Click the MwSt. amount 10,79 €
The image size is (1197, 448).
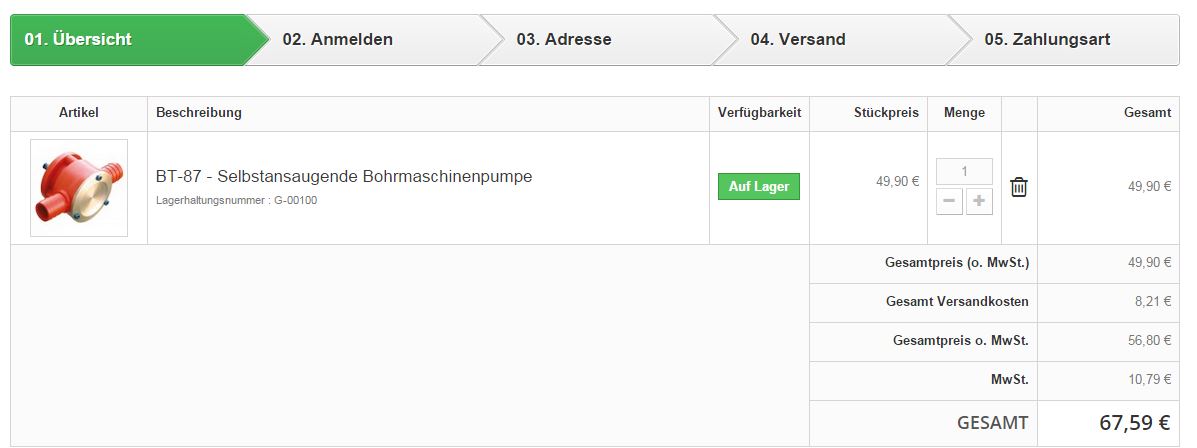(1149, 380)
